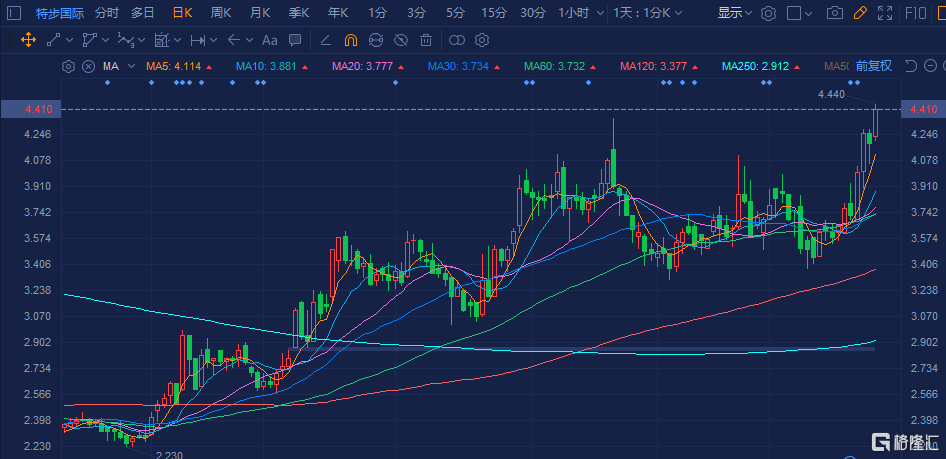Viewport: 946px width, 459px height.
Task: Remove MA indicator with the X icon
Action: 87,66
